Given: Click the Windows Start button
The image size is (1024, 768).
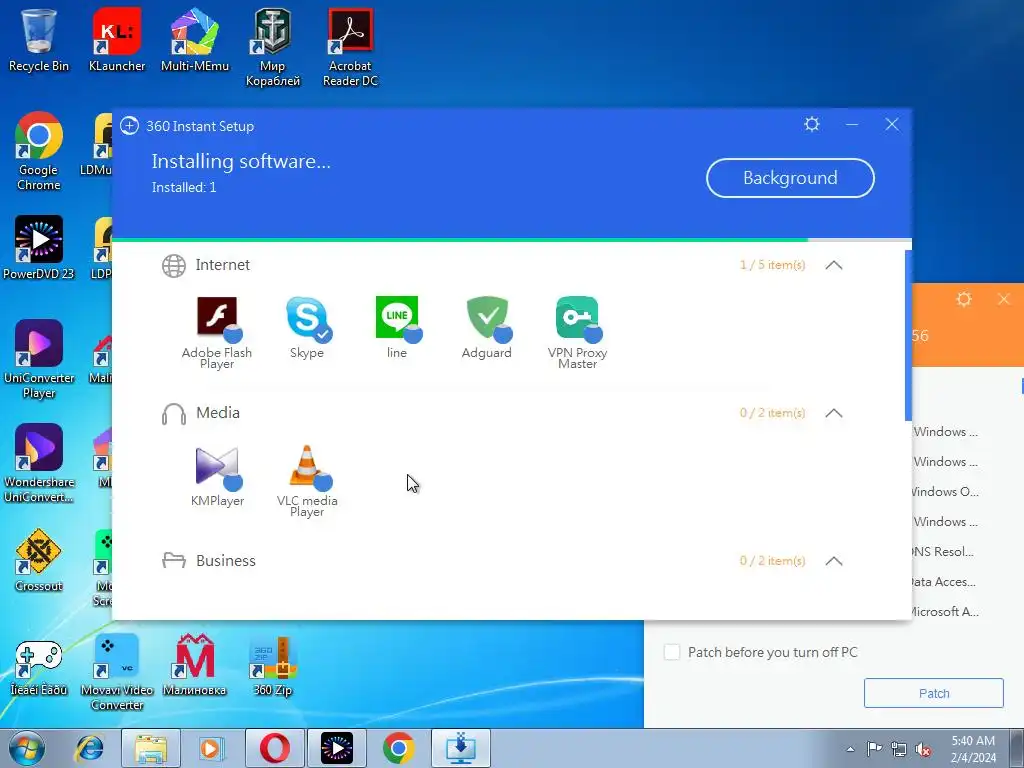Looking at the screenshot, I should (x=26, y=748).
